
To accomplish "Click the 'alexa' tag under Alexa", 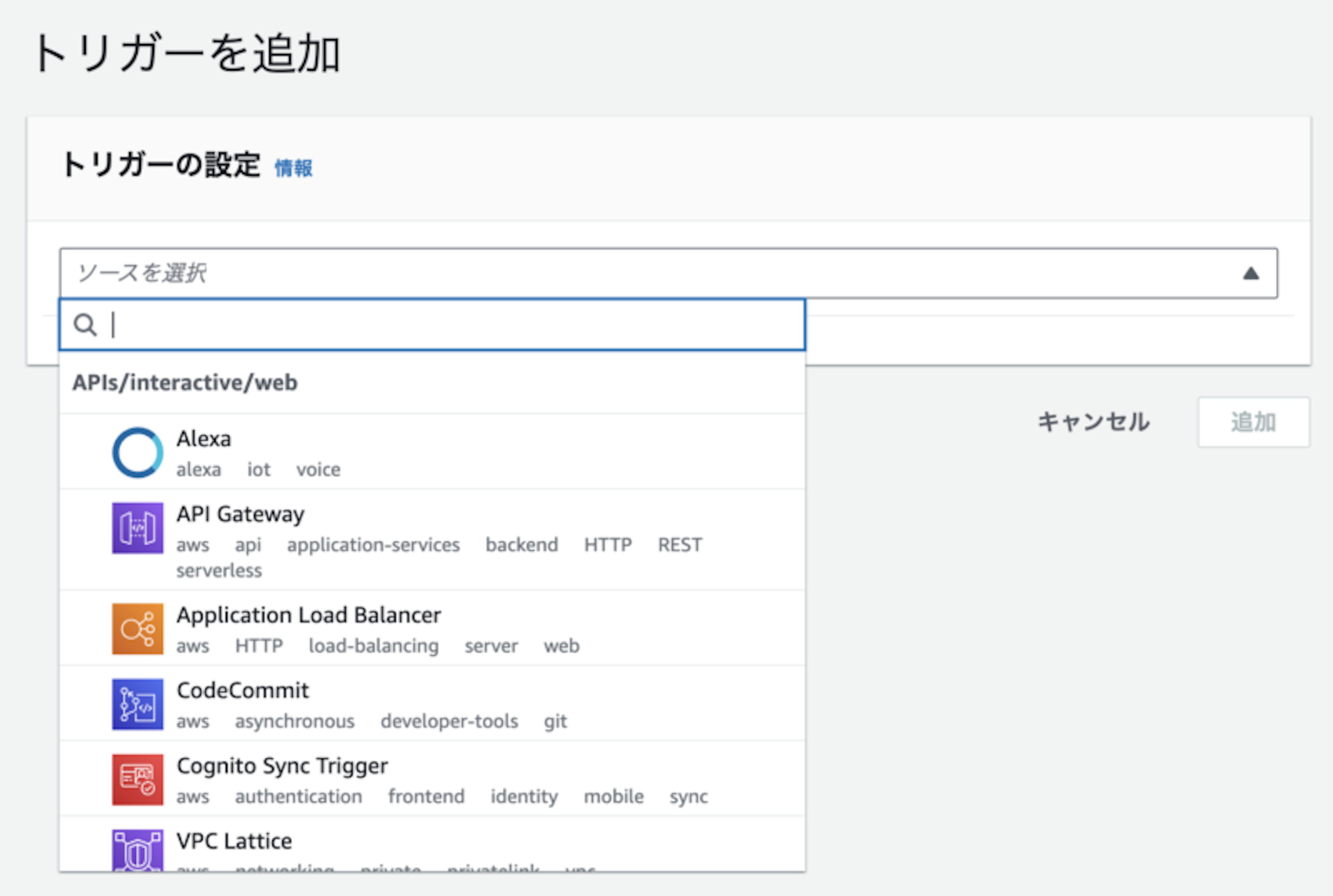I will pos(198,470).
